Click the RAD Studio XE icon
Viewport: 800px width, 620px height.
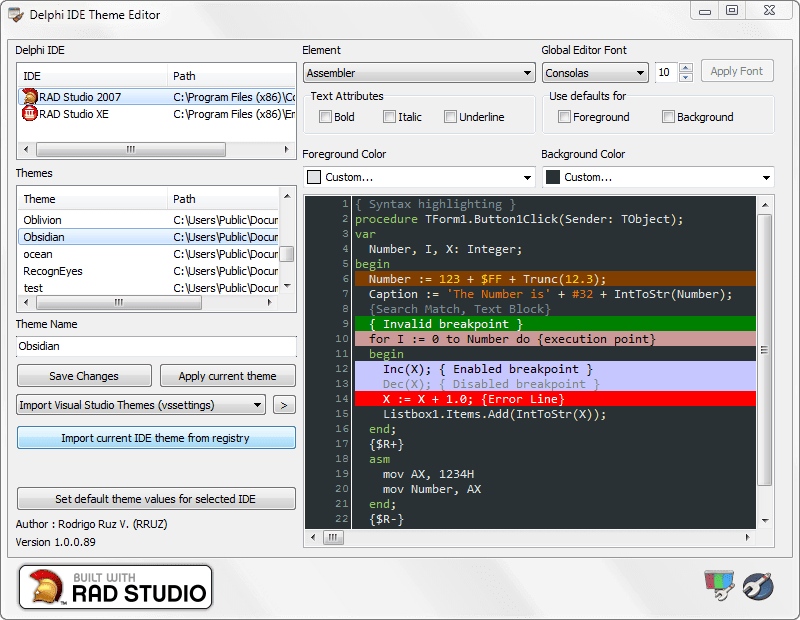[30, 114]
